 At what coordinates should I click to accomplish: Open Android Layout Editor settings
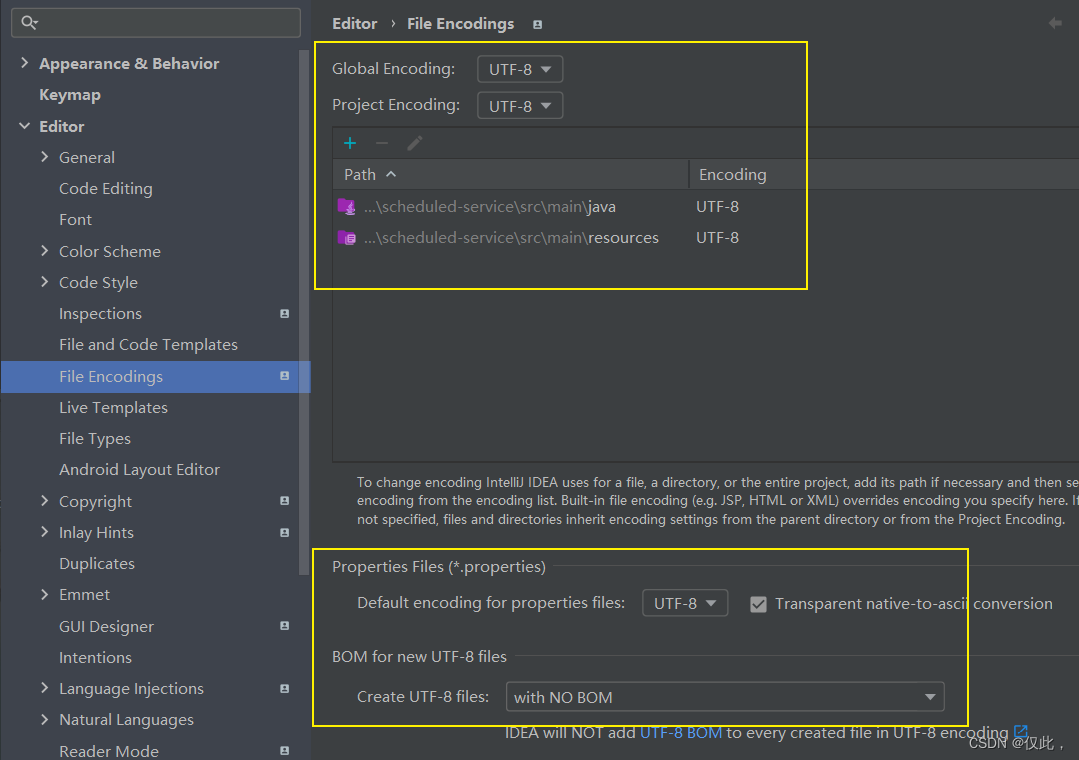pos(139,469)
